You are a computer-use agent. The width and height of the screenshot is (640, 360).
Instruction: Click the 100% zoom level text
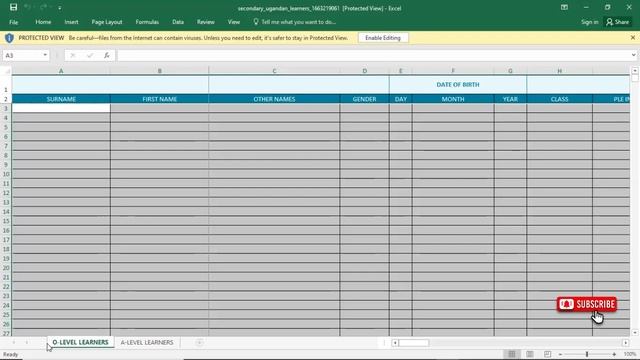click(x=630, y=354)
